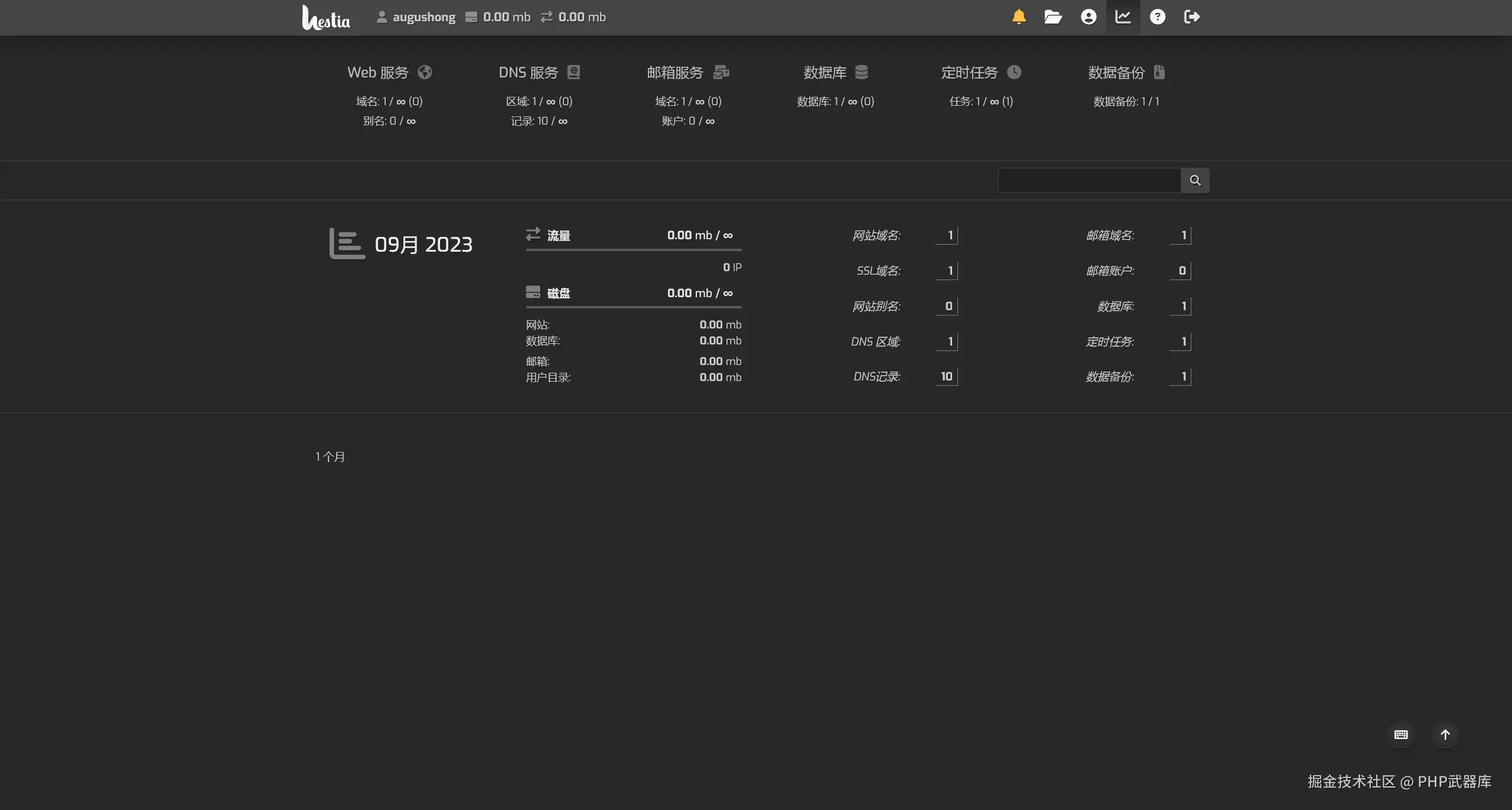Click the user account profile icon
1512x810 pixels.
[x=1089, y=17]
